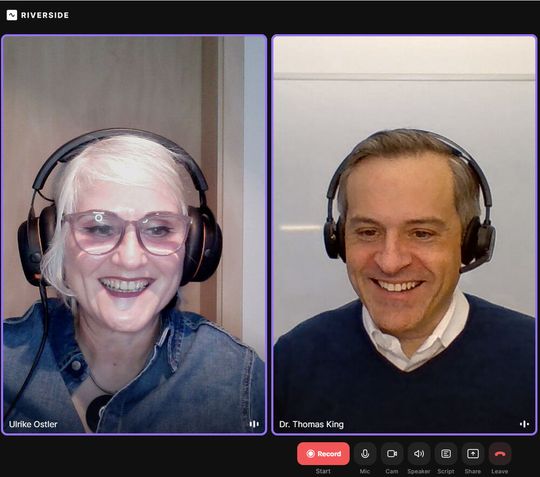The width and height of the screenshot is (540, 477).
Task: Click the Riverside logo icon
Action: pos(12,15)
